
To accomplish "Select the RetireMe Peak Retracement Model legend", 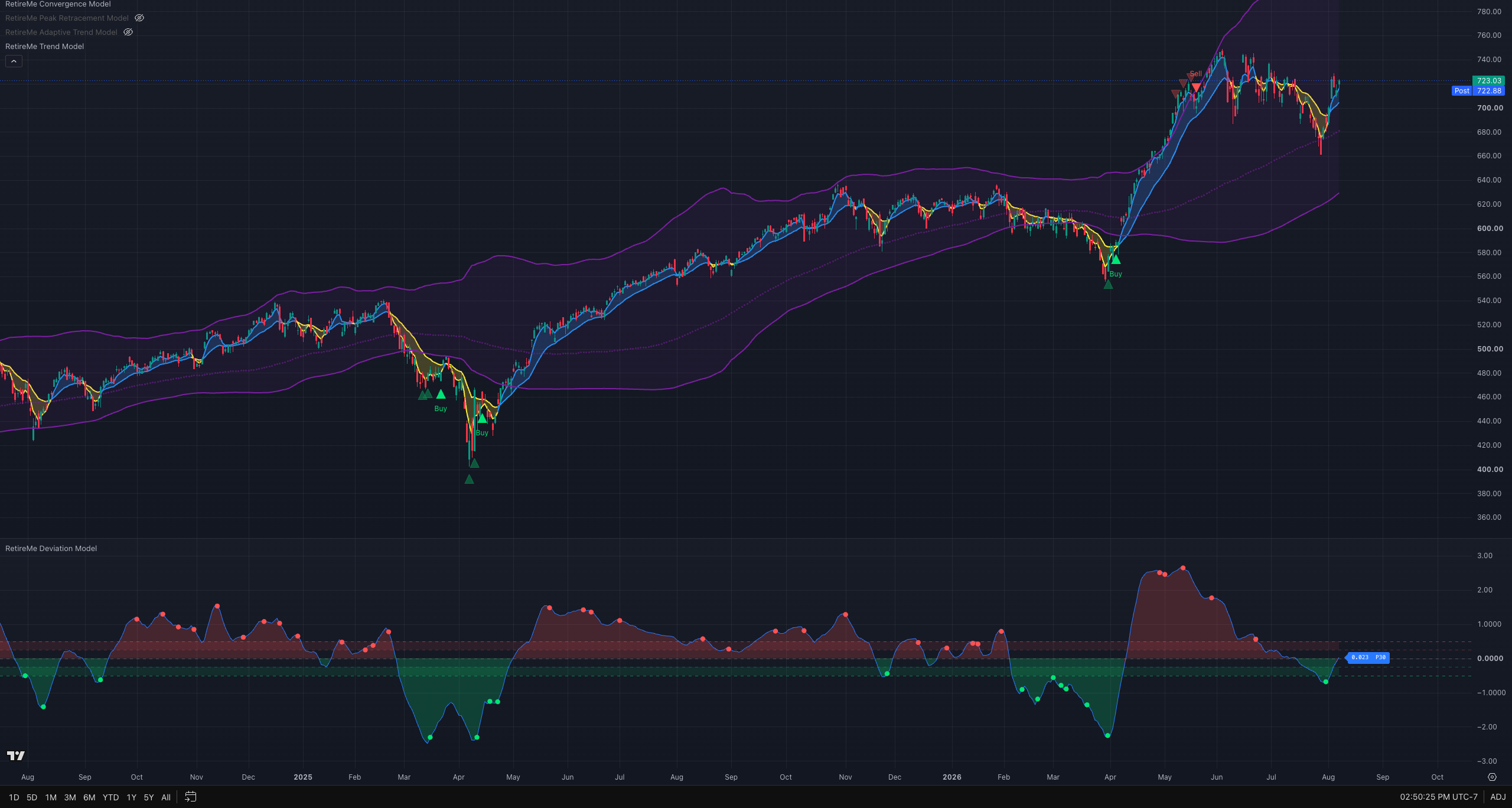I will coord(67,18).
